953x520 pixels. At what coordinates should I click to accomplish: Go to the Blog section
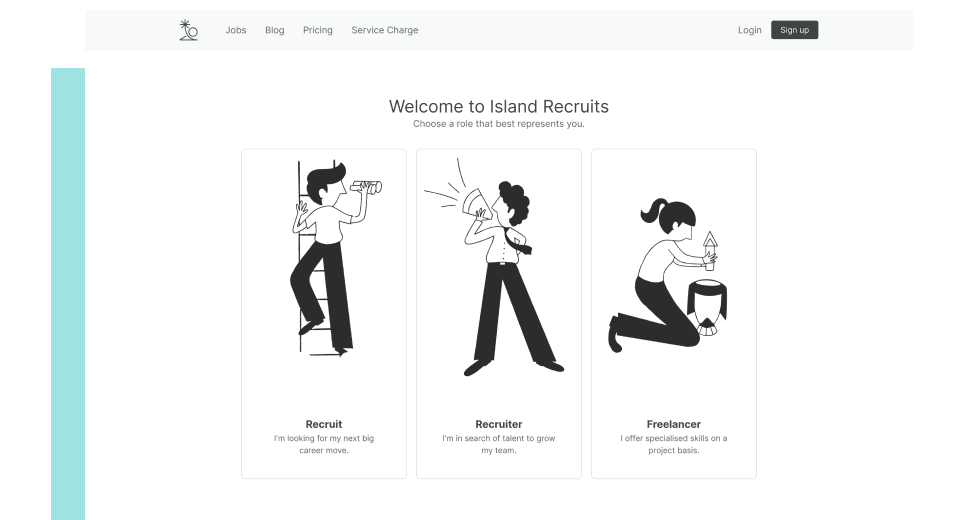coord(275,30)
